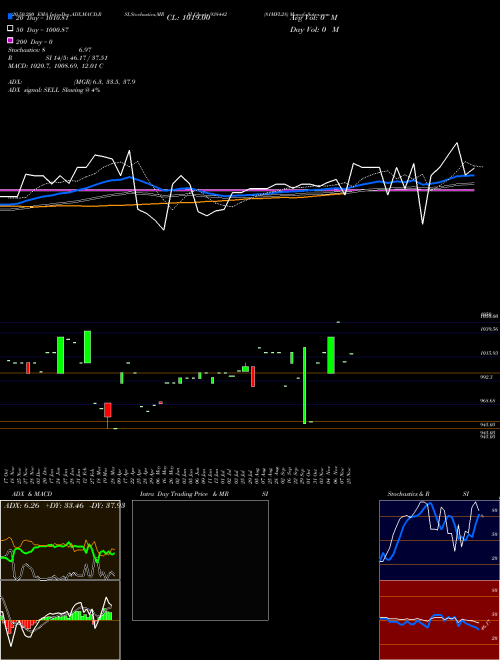Click 'ADX: 6.26 +DY: 33.46 -DY: 37.93' readout
This screenshot has width=500, height=660.
coord(64,506)
